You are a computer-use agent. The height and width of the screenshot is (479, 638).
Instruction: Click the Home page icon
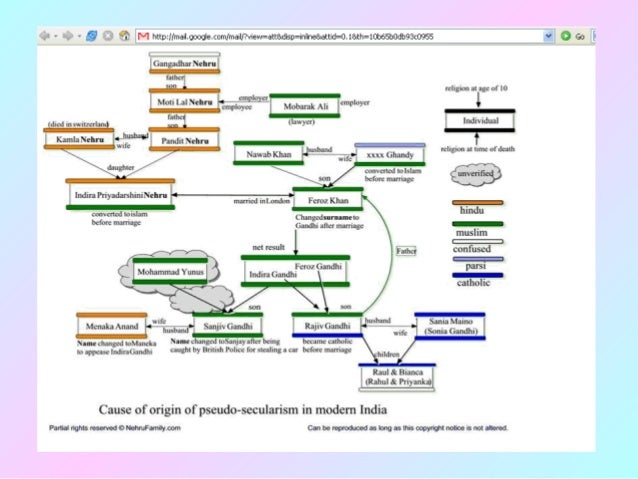point(124,36)
